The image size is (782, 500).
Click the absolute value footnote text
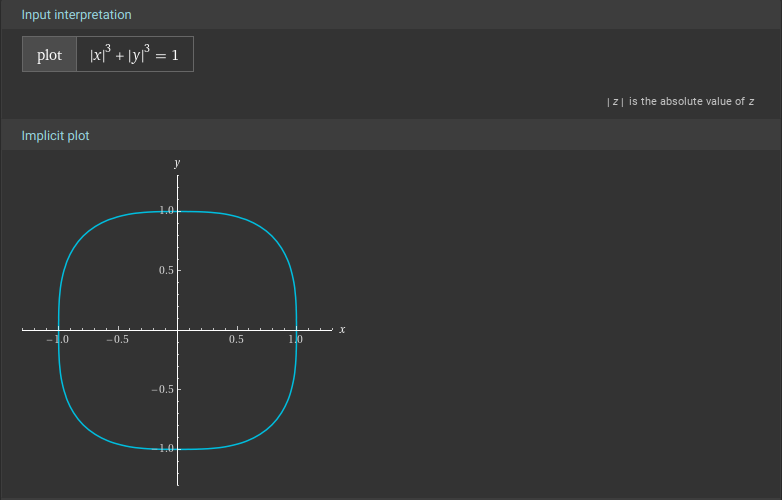tap(680, 102)
